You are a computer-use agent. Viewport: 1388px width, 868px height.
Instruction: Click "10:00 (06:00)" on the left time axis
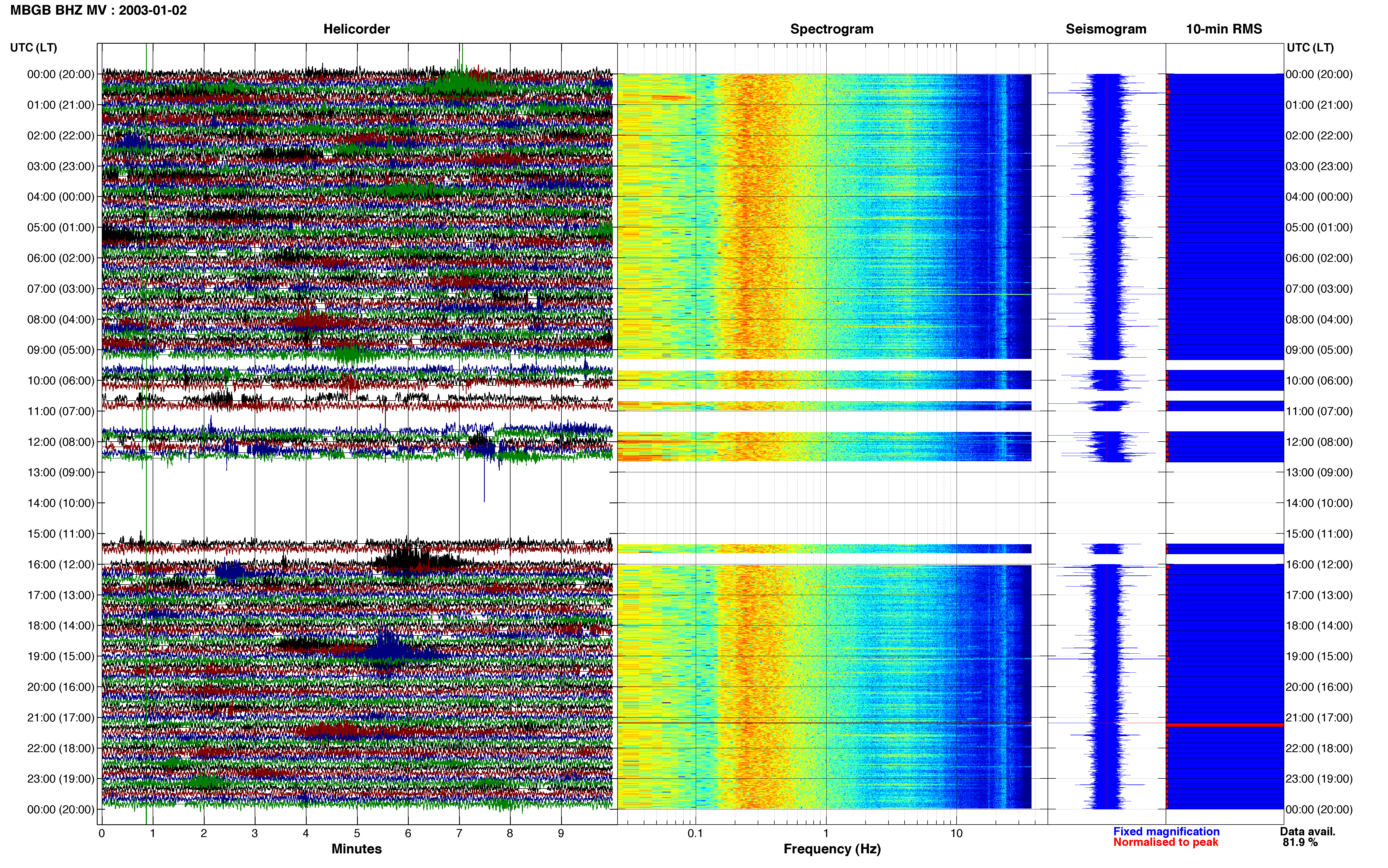(x=61, y=380)
